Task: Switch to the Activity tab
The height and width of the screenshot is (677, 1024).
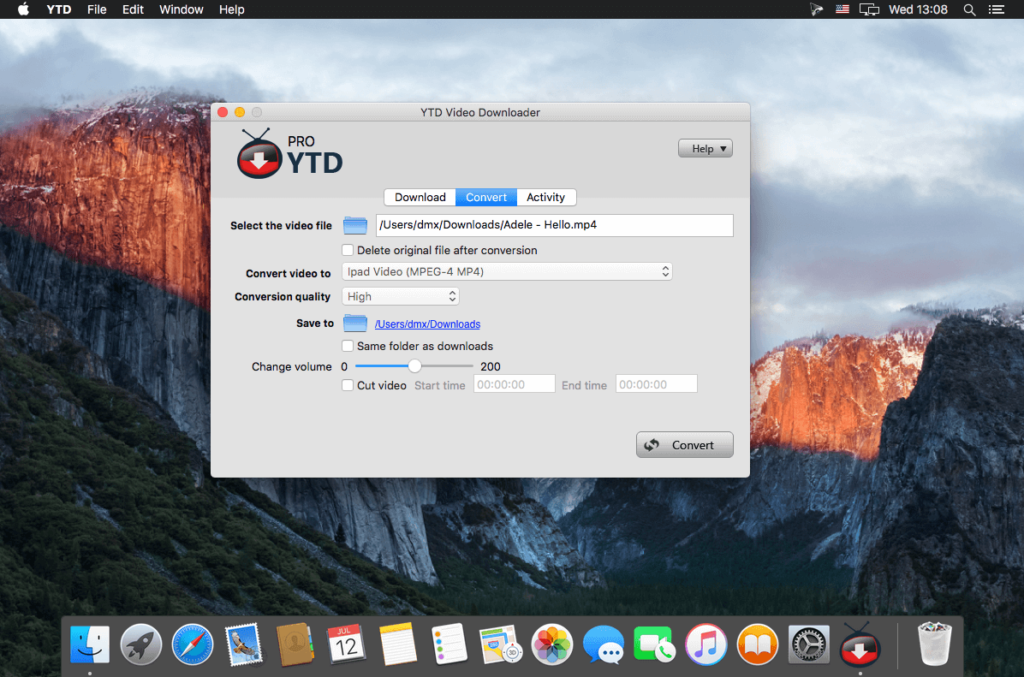Action: [546, 197]
